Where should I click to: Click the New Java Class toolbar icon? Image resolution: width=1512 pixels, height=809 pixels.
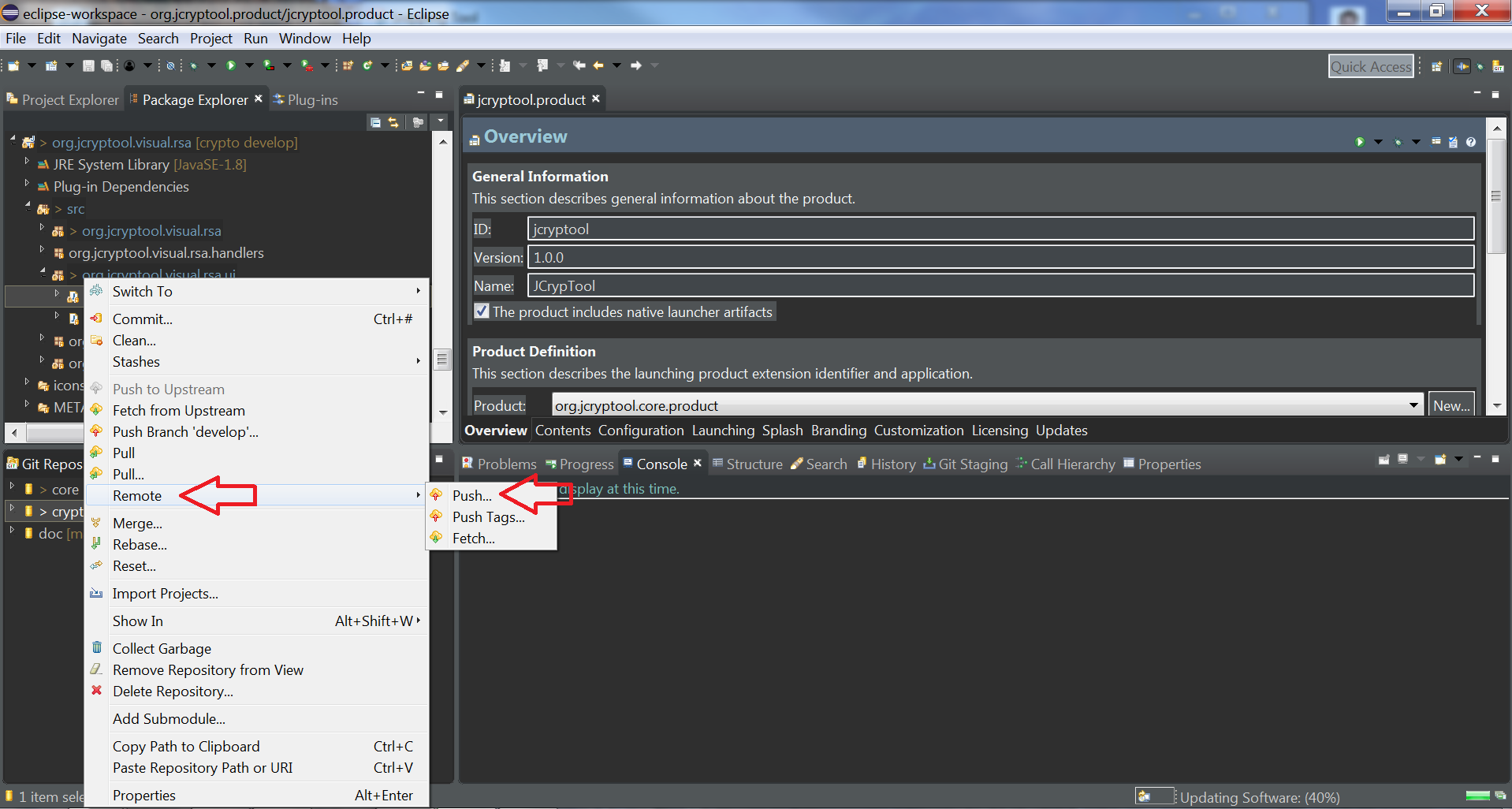[367, 65]
